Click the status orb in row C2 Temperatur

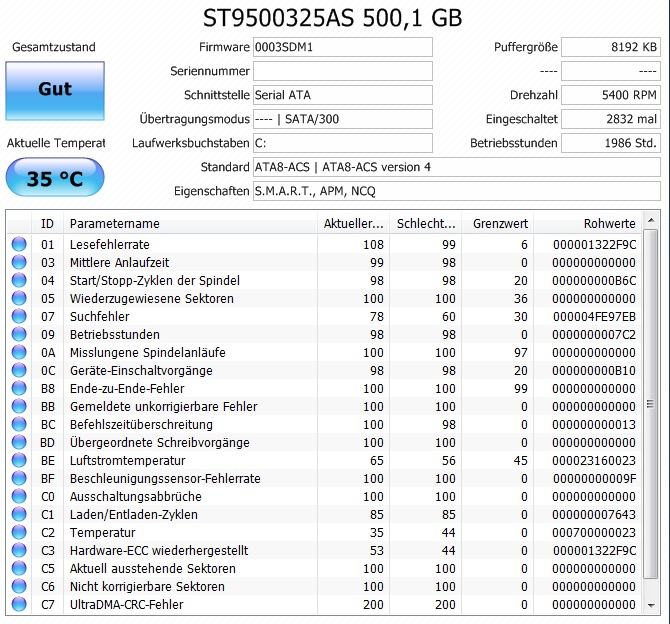[x=19, y=532]
